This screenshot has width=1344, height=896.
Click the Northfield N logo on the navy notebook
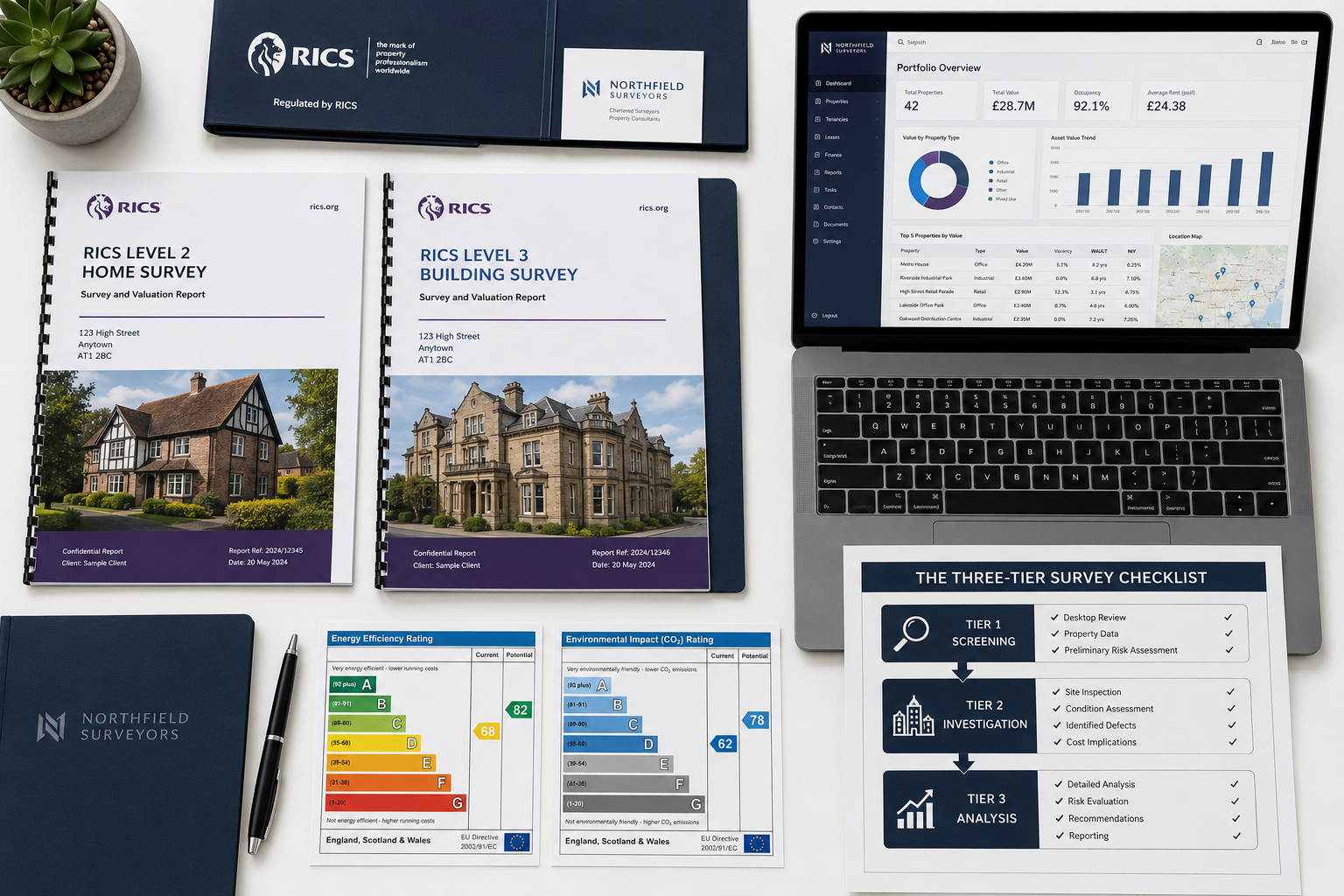(x=52, y=727)
